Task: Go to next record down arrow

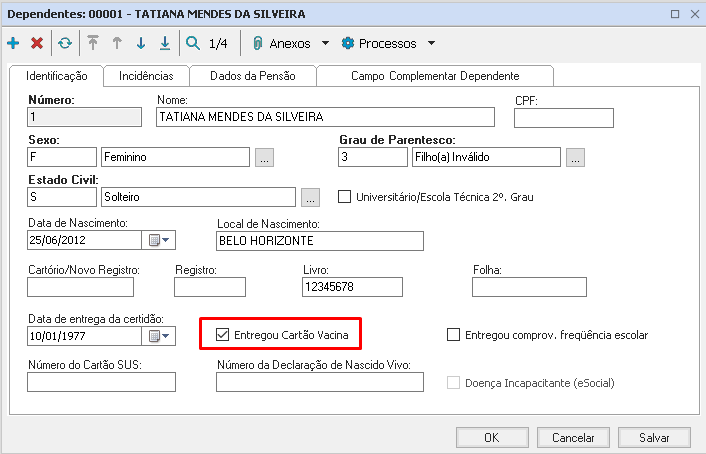Action: click(x=141, y=43)
